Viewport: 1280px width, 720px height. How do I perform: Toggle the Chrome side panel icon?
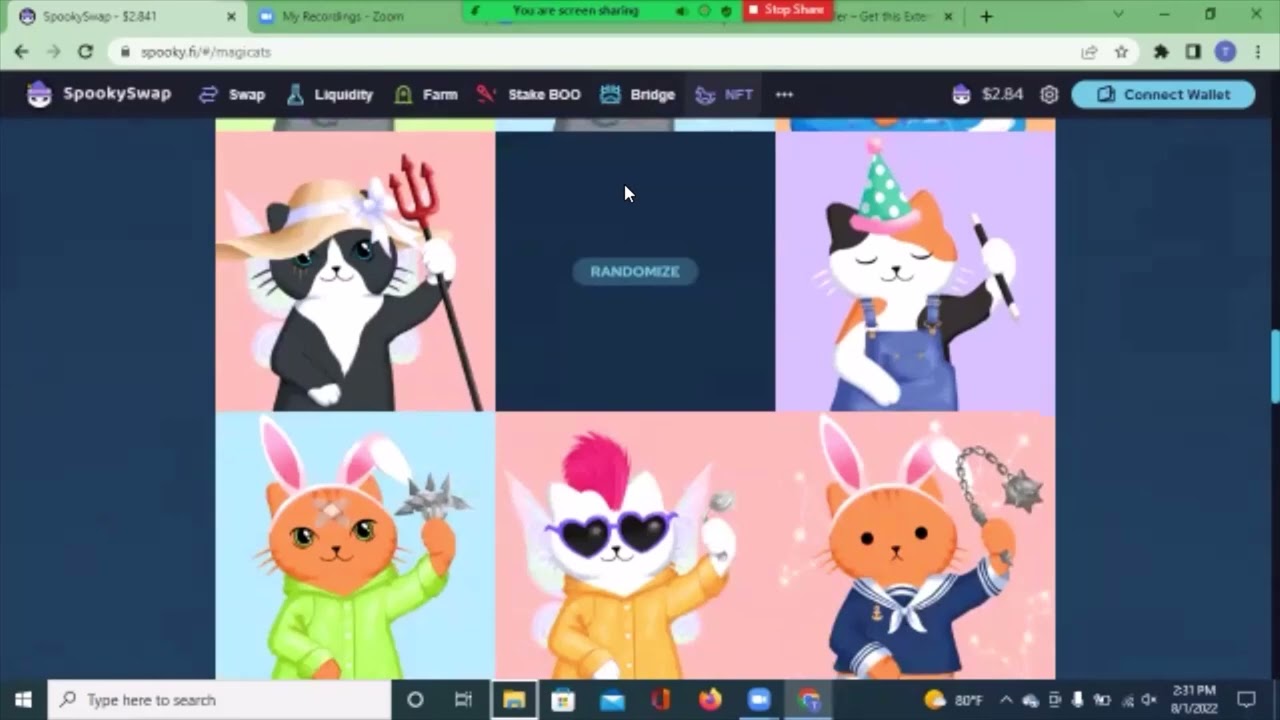pos(1193,52)
